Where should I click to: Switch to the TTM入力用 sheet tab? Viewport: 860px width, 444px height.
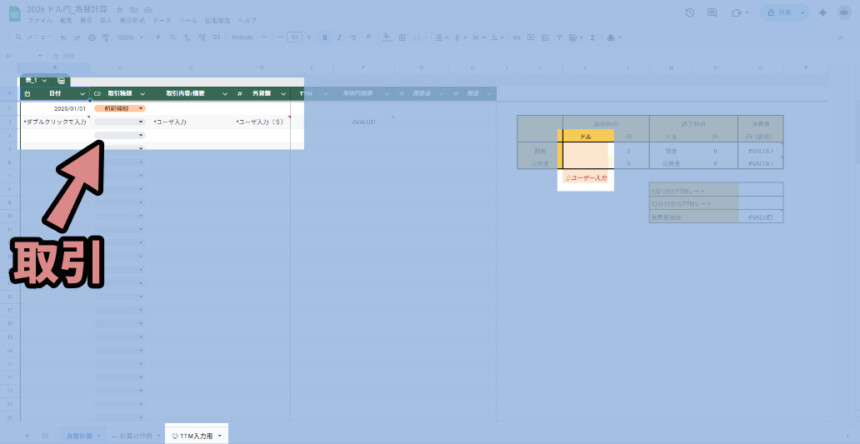(x=195, y=436)
